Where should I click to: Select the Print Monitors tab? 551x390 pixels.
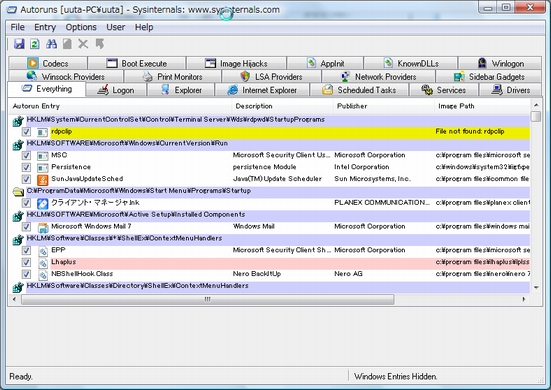[173, 76]
